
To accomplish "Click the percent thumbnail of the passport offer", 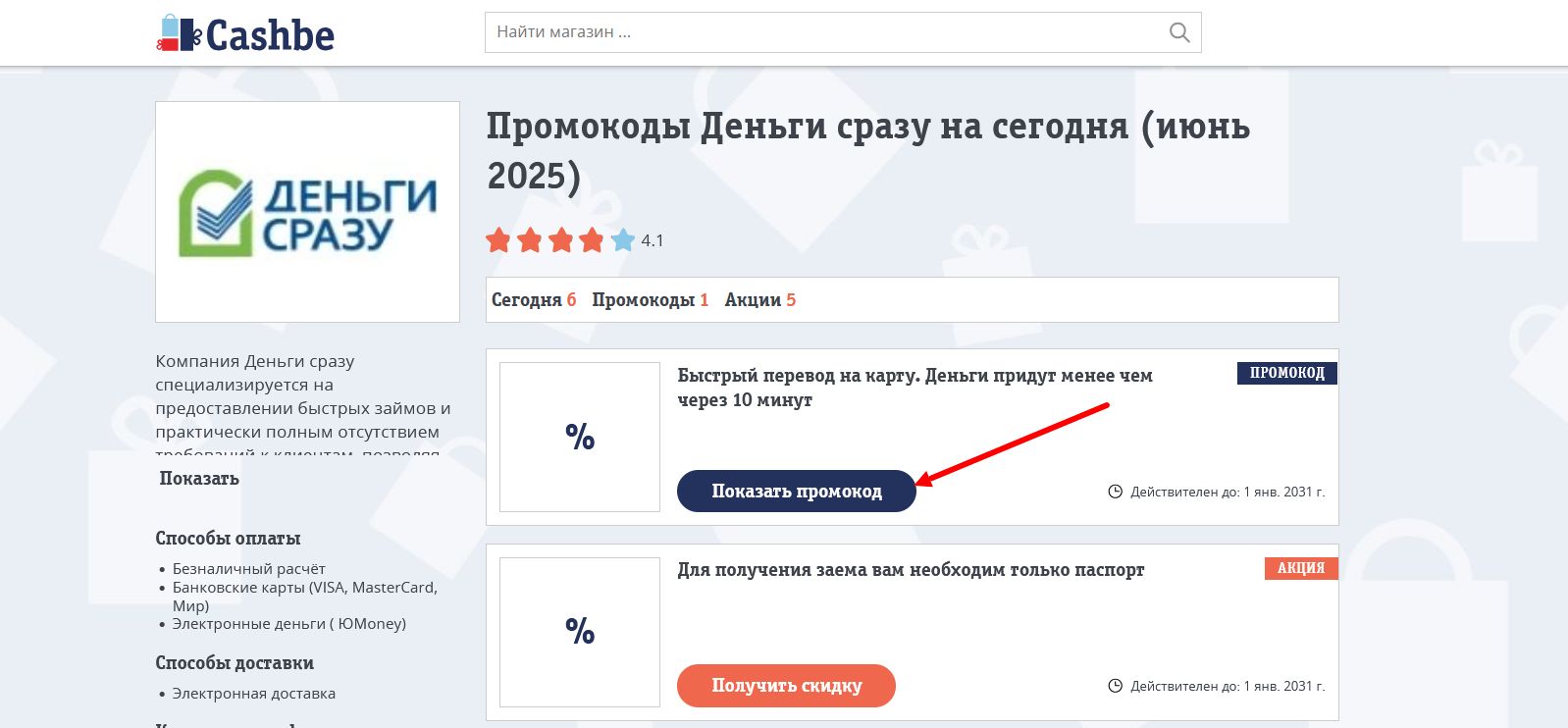I will tap(580, 632).
